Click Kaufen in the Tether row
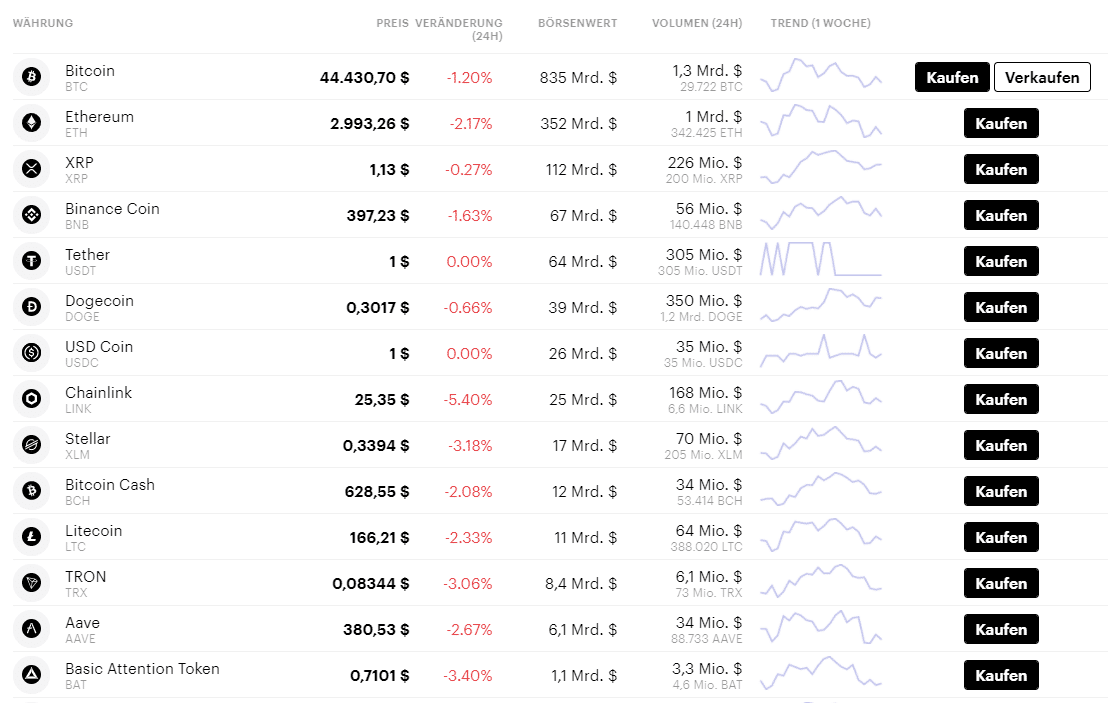The height and width of the screenshot is (703, 1112). (x=1001, y=262)
